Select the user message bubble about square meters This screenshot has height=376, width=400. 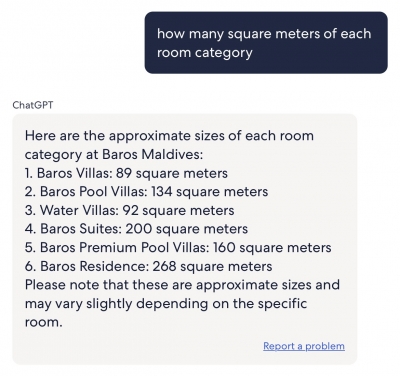(266, 43)
